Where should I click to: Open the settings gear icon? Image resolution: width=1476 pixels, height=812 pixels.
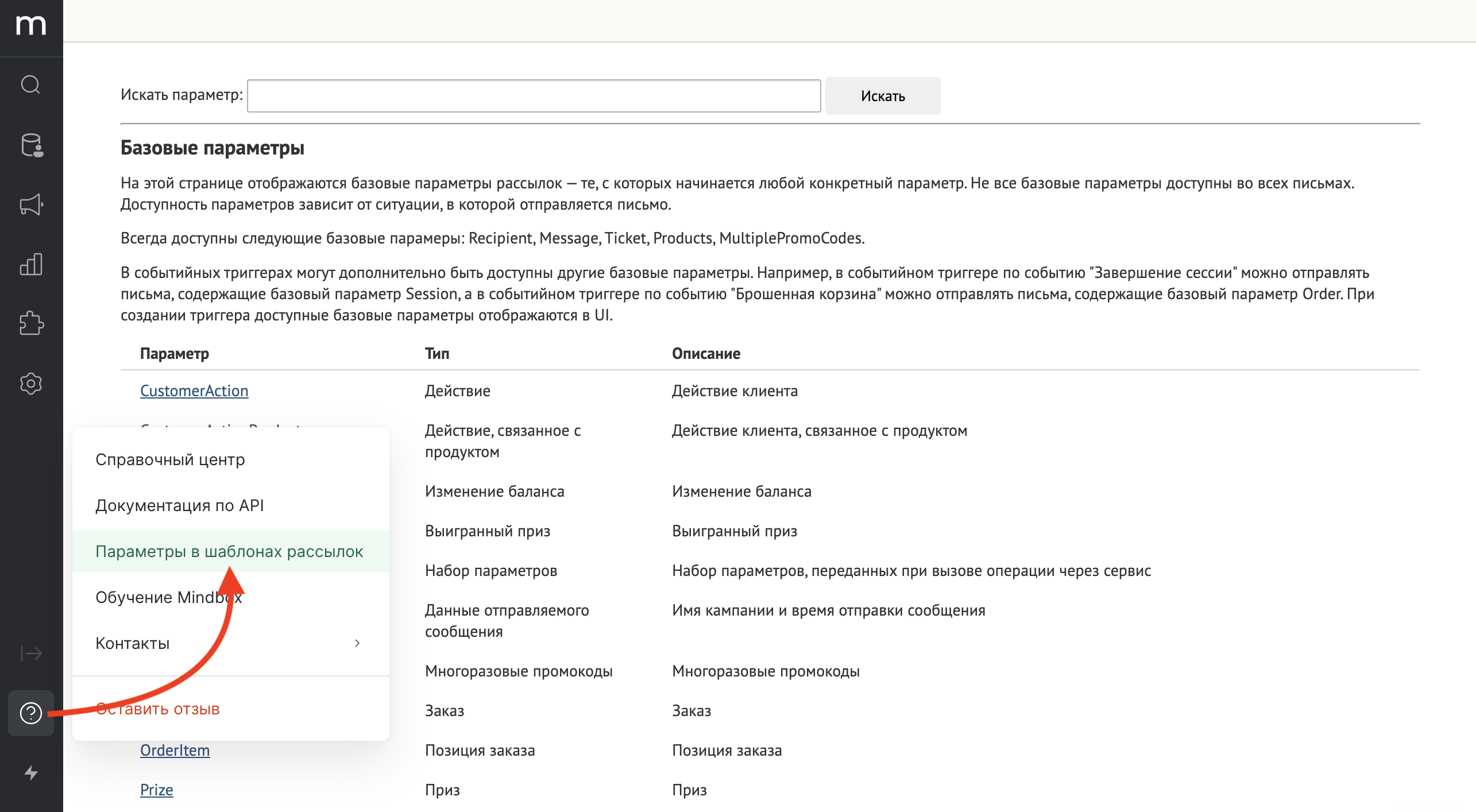31,383
